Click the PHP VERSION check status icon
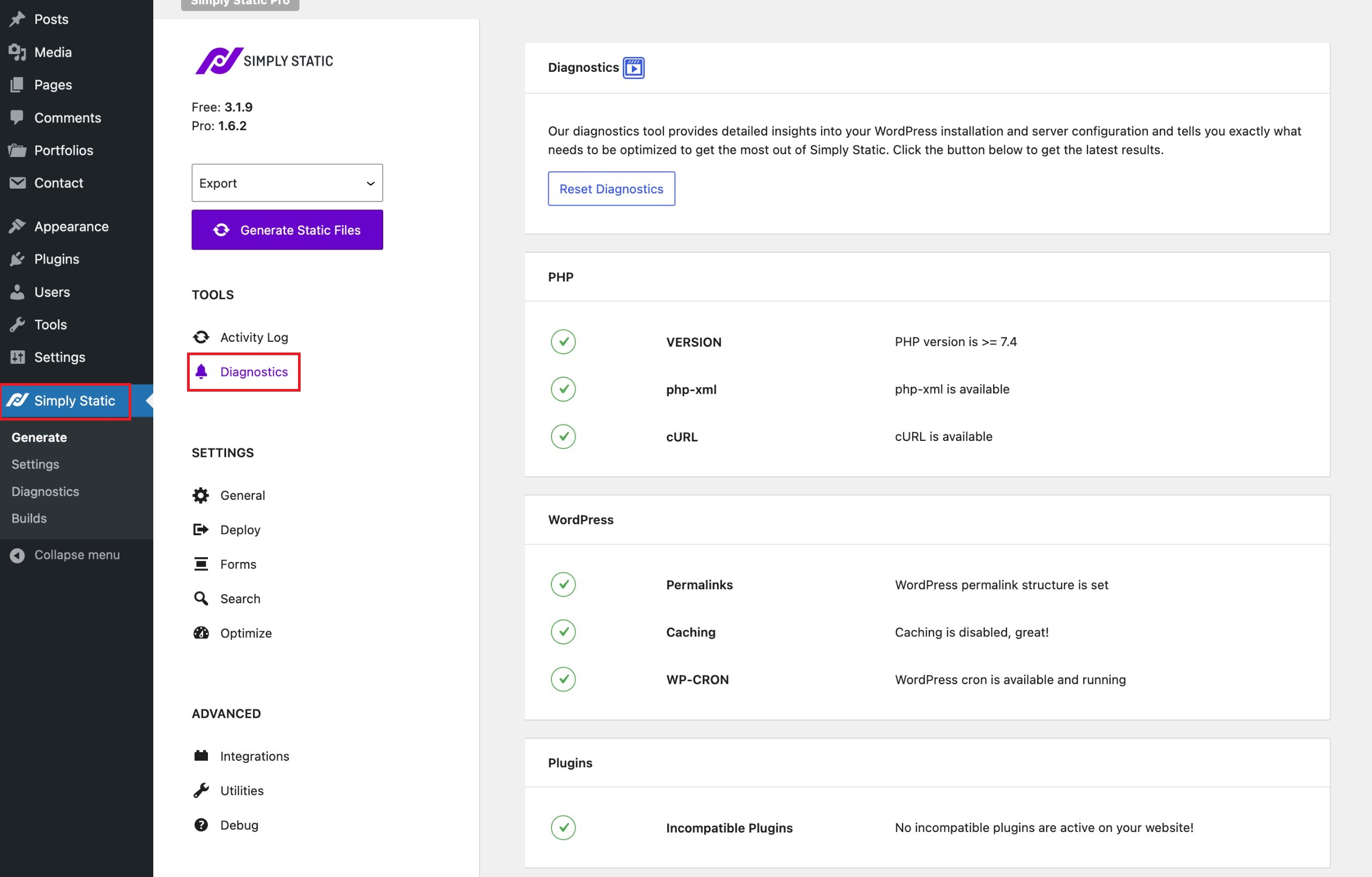This screenshot has width=1372, height=877. pyautogui.click(x=563, y=342)
